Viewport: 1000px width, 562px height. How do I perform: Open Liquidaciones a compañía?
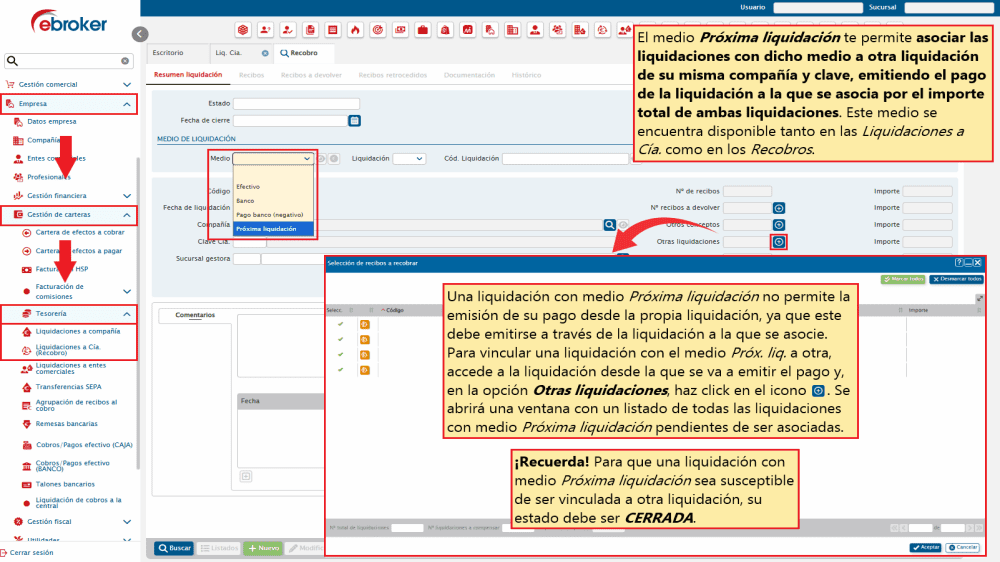click(x=77, y=332)
